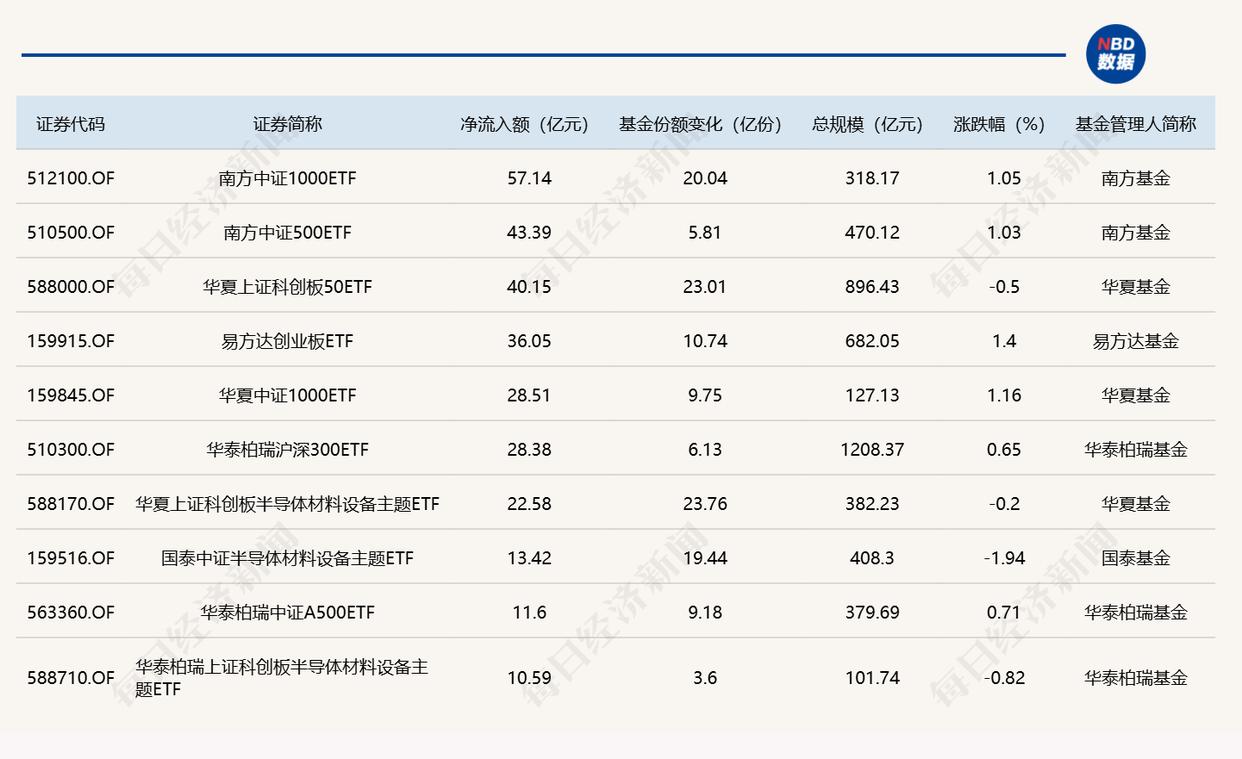
Task: Click the NBD数据 logo icon
Action: click(1115, 54)
